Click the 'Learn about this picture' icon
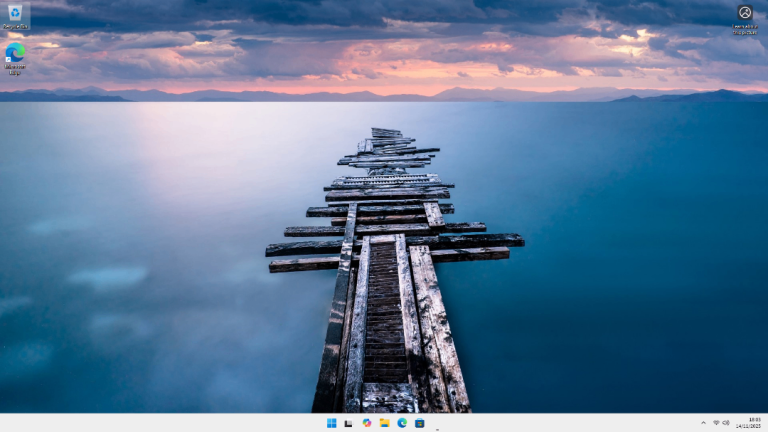Viewport: 768px width, 432px height. point(744,12)
